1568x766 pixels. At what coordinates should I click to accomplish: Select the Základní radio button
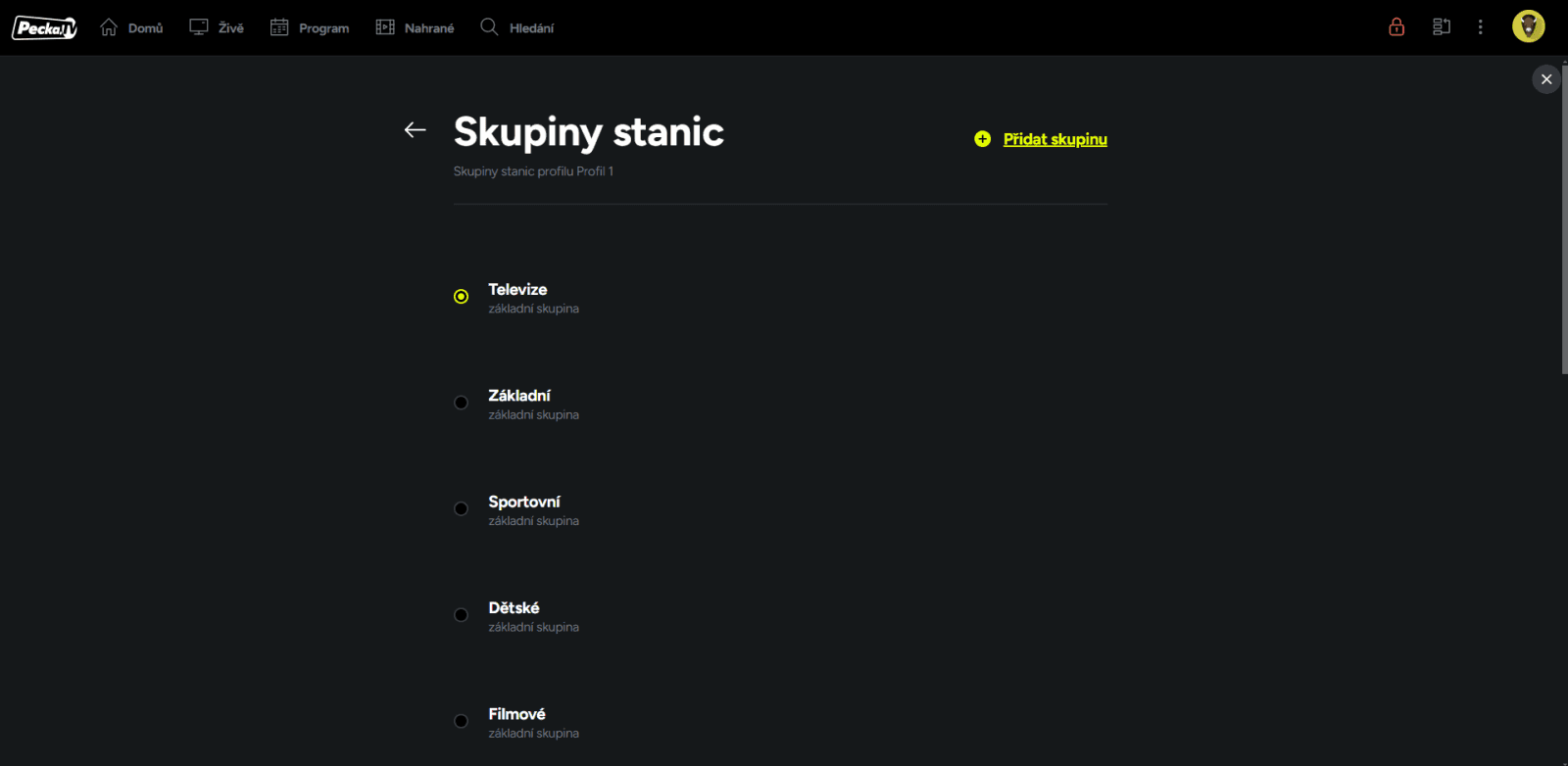[x=462, y=403]
